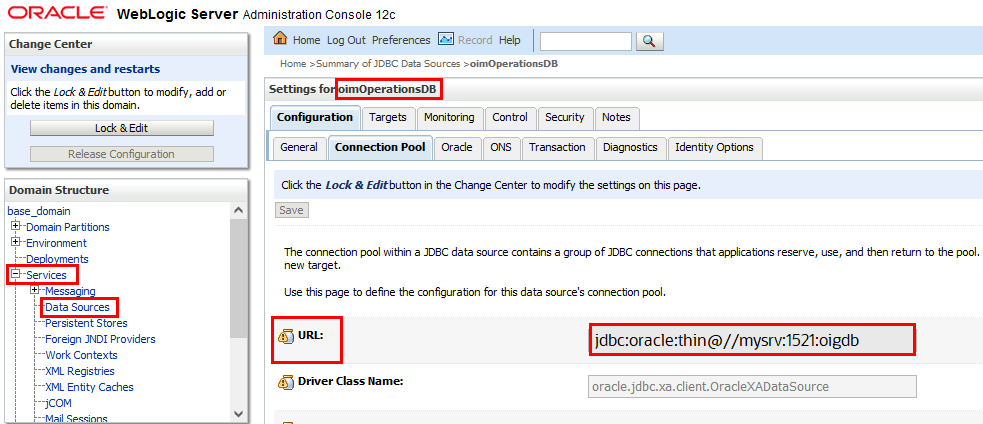983x424 pixels.
Task: Click Domain Structure scrollbar down arrow
Action: [x=237, y=413]
